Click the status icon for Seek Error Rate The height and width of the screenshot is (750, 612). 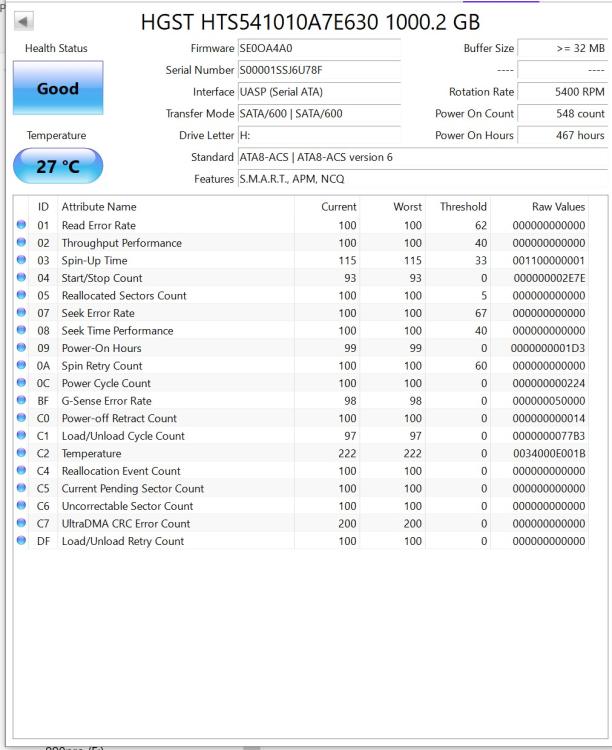point(21,312)
